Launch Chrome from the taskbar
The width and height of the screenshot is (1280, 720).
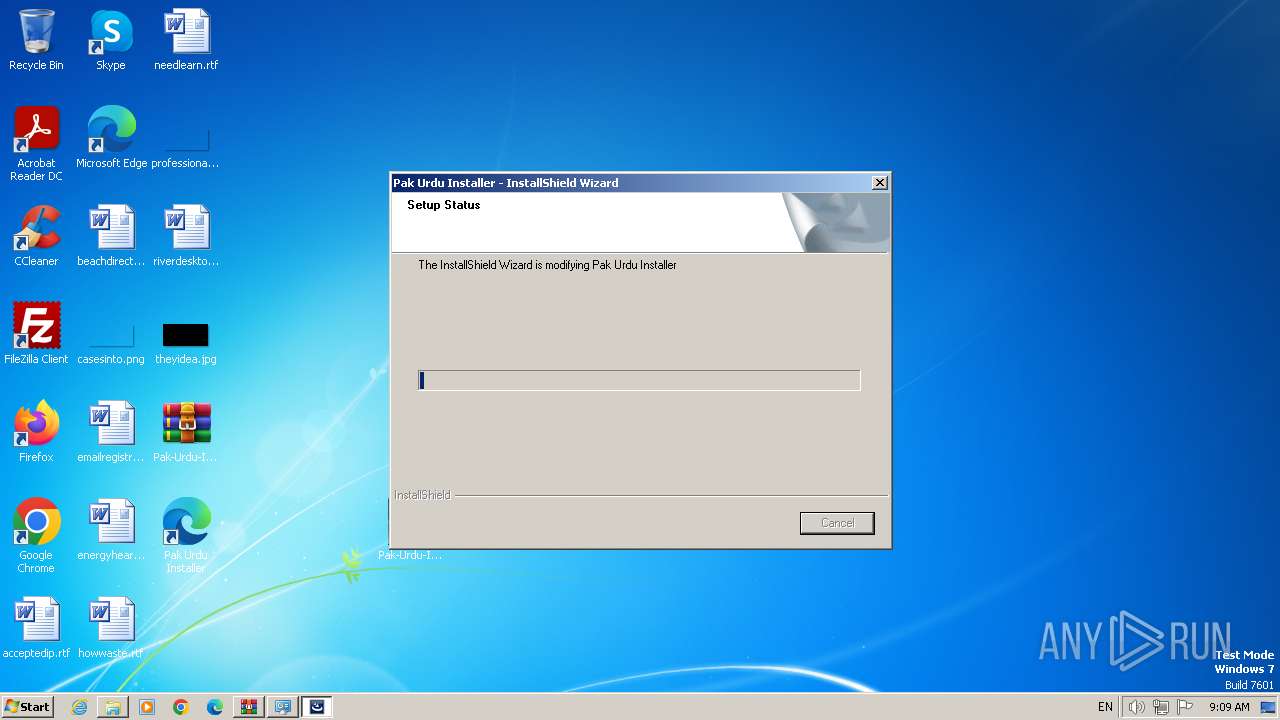(x=181, y=707)
